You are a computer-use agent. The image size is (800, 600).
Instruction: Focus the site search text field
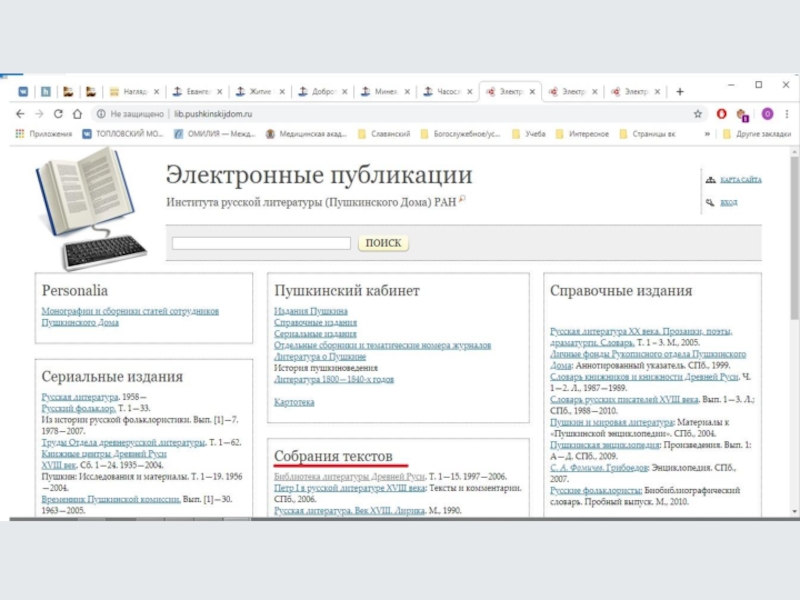pyautogui.click(x=261, y=243)
